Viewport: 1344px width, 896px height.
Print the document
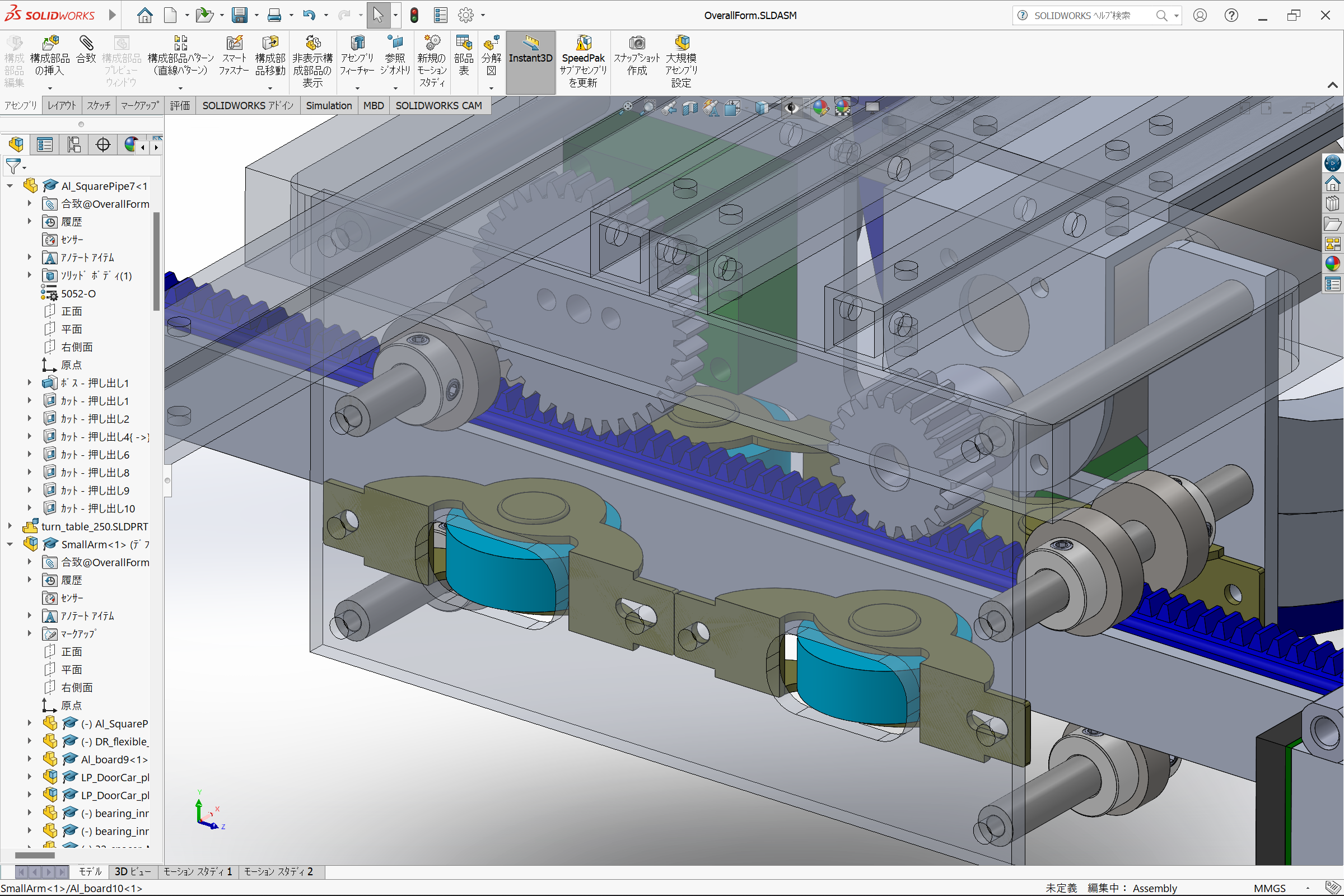click(274, 15)
